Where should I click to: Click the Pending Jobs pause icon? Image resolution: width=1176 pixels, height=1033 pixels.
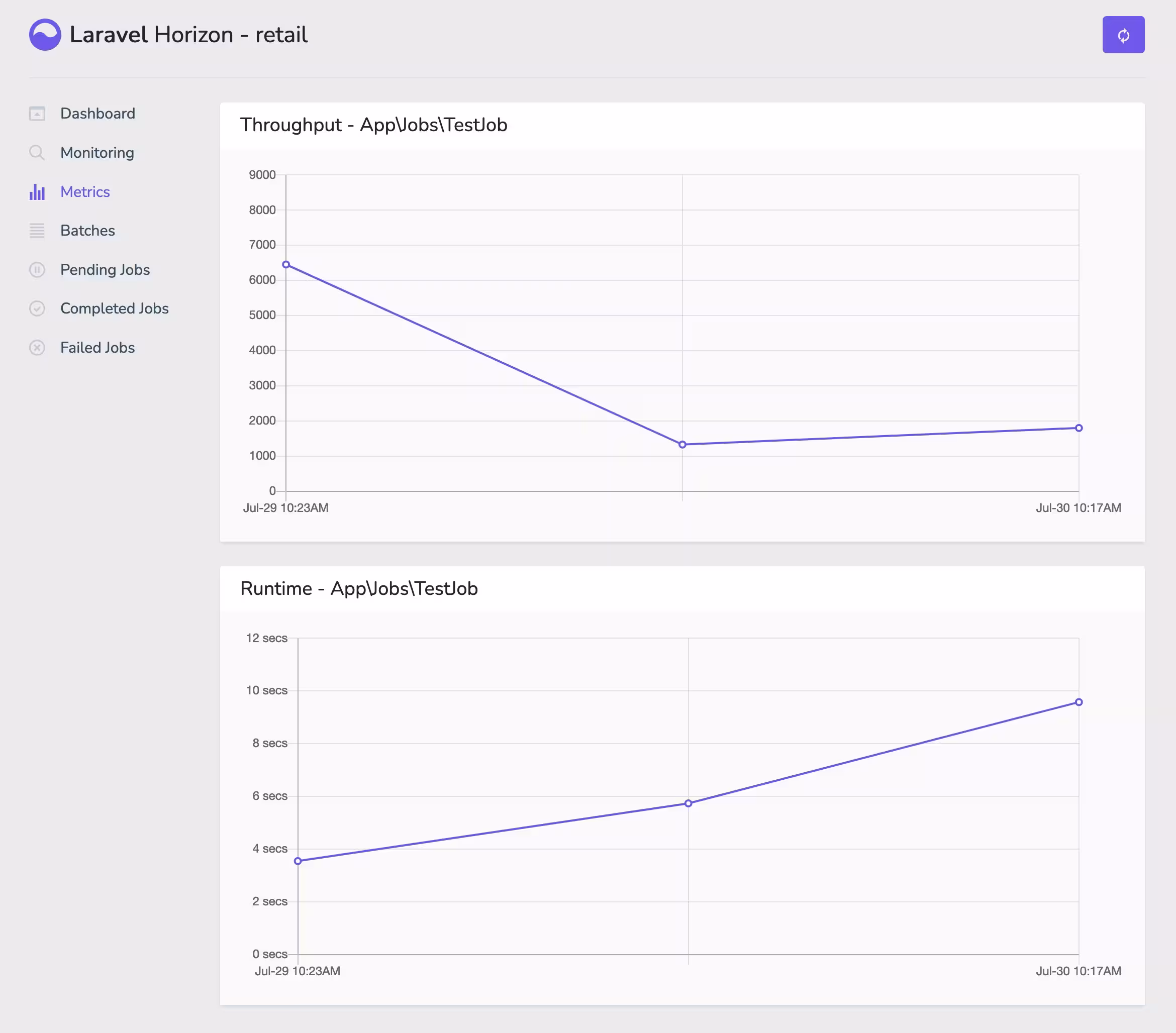(37, 270)
